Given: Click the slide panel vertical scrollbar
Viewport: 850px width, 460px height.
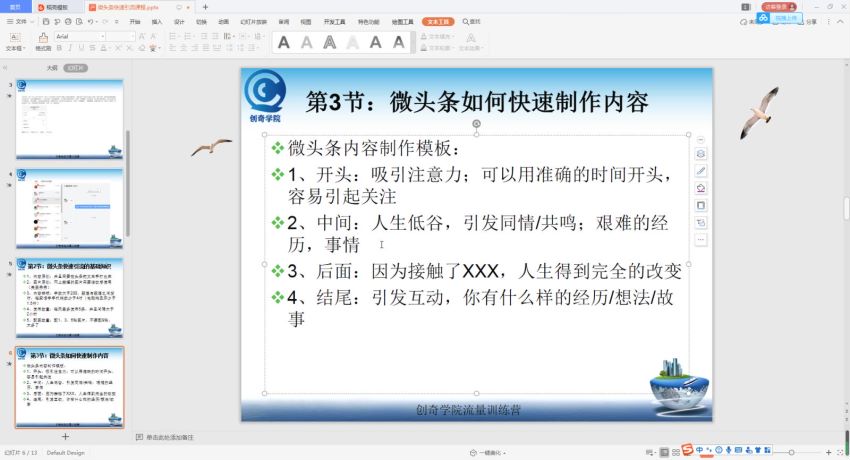Looking at the screenshot, I should (x=128, y=183).
